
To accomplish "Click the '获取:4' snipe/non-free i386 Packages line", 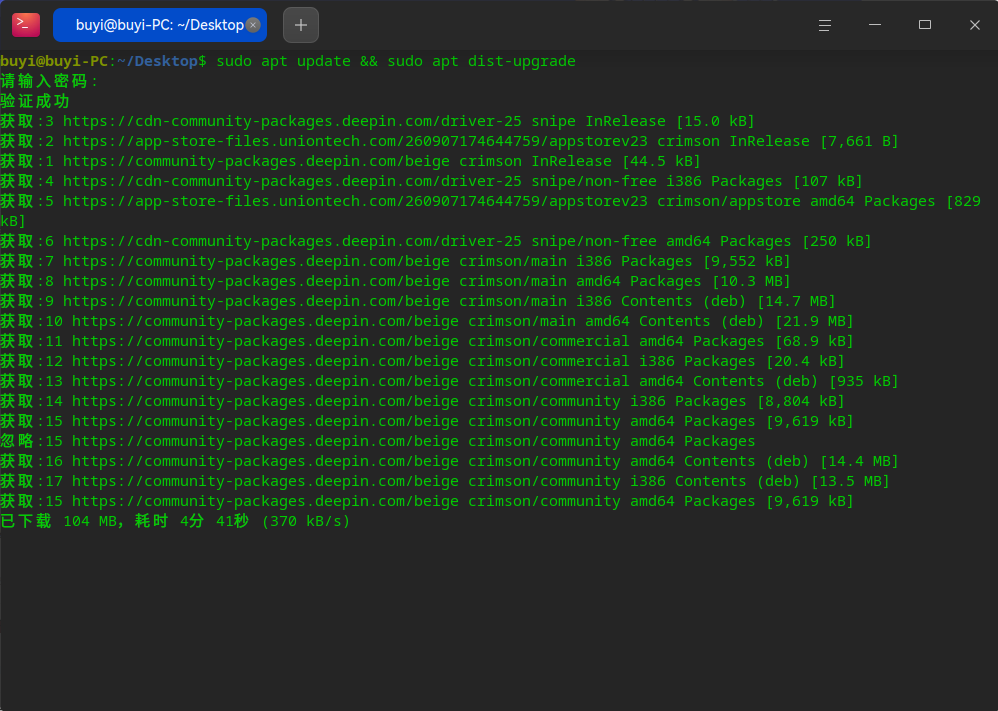I will 432,181.
